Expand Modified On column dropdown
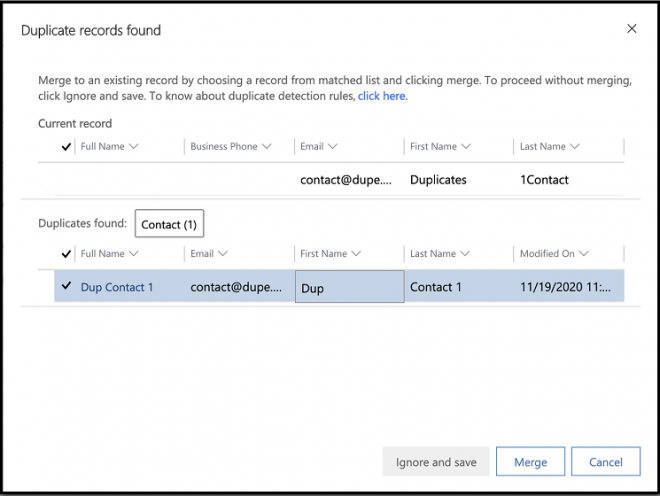The height and width of the screenshot is (496, 660). pos(584,254)
